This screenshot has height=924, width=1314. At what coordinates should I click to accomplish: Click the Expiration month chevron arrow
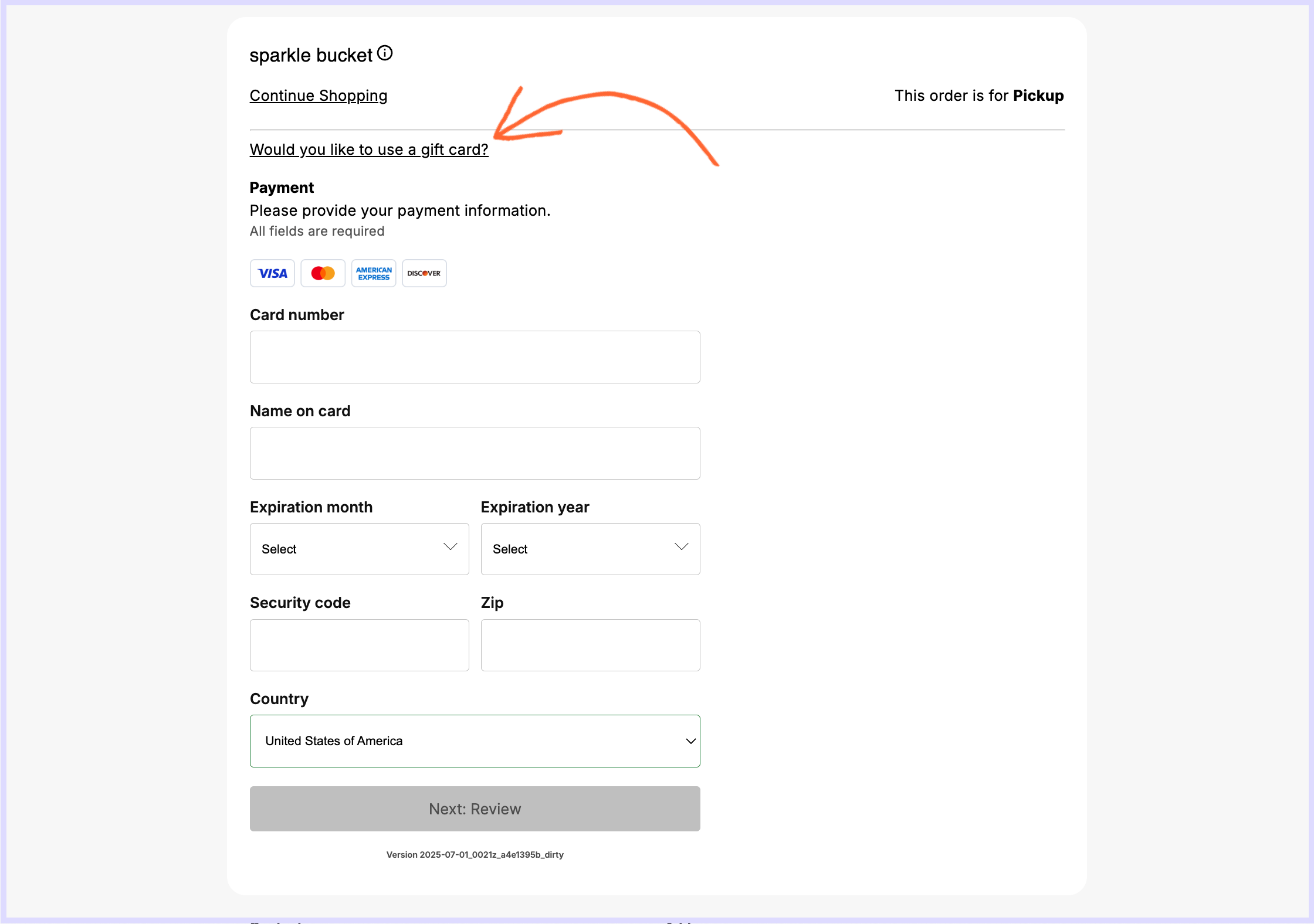[450, 547]
